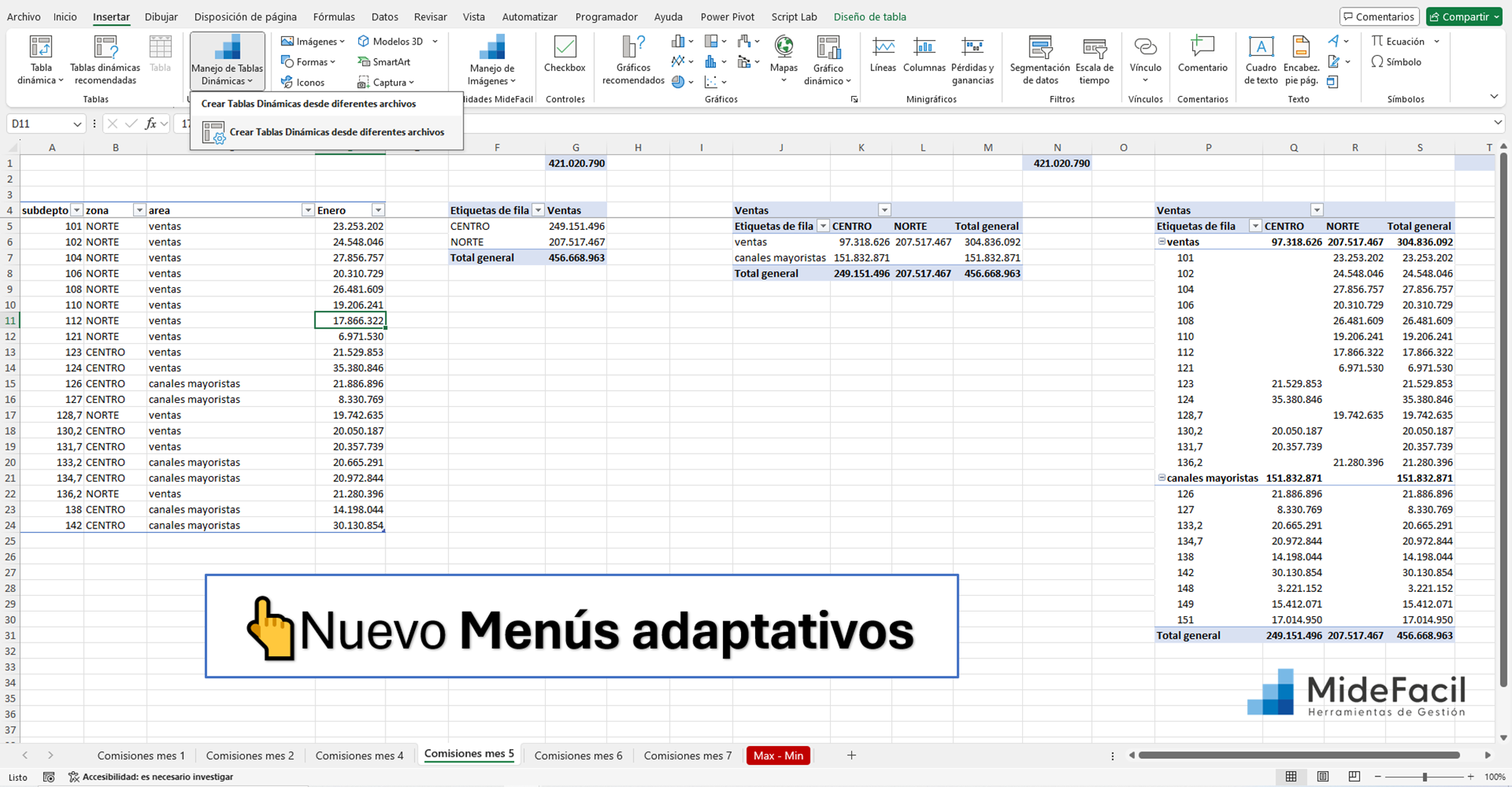Insert a Vínculo hyperlink
Screen dimensions: 1512x787
click(1145, 60)
